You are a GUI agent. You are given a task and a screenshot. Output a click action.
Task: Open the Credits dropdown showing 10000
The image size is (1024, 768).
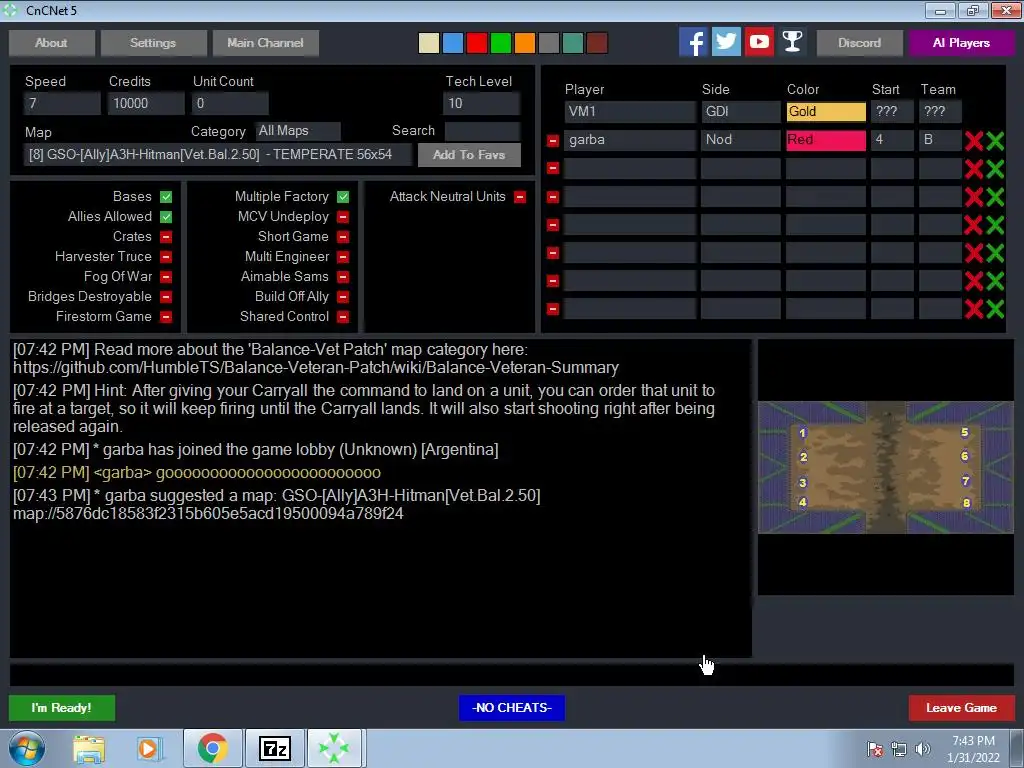point(146,103)
